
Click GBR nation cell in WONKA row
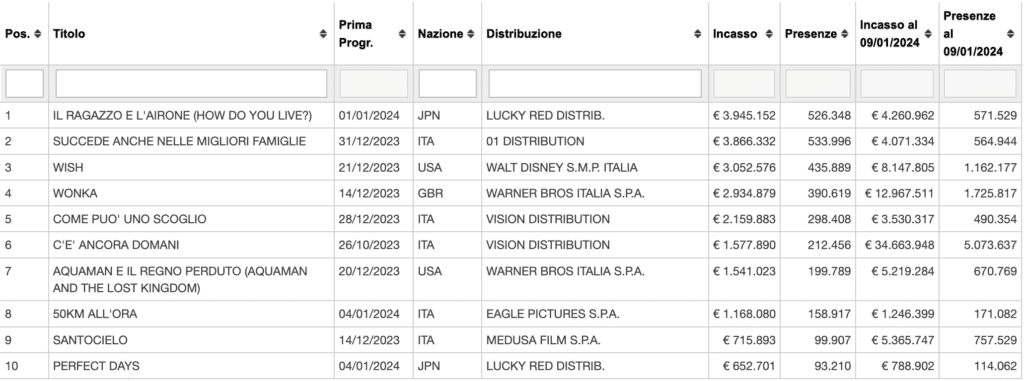pyautogui.click(x=430, y=193)
